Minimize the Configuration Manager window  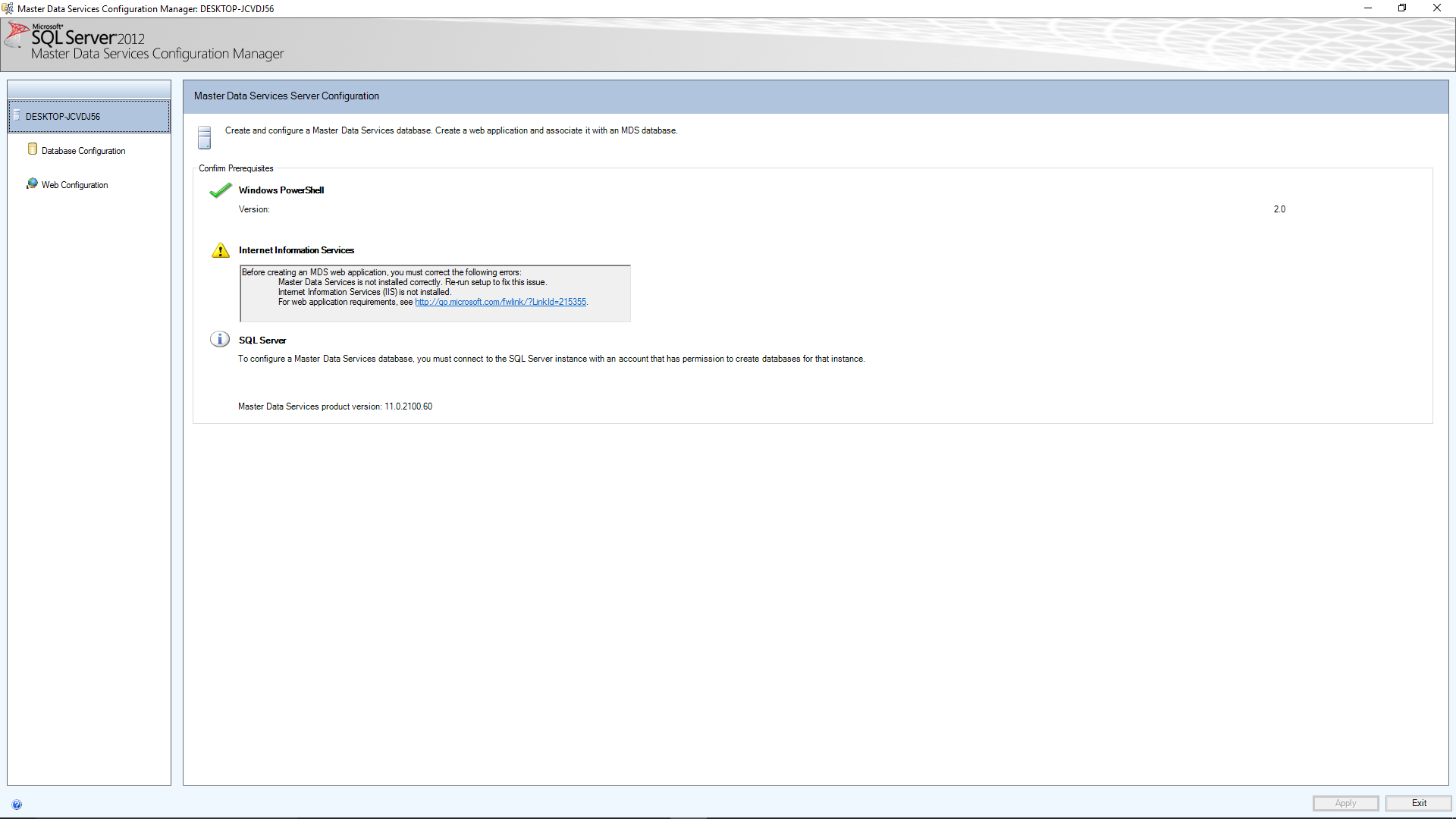1368,8
